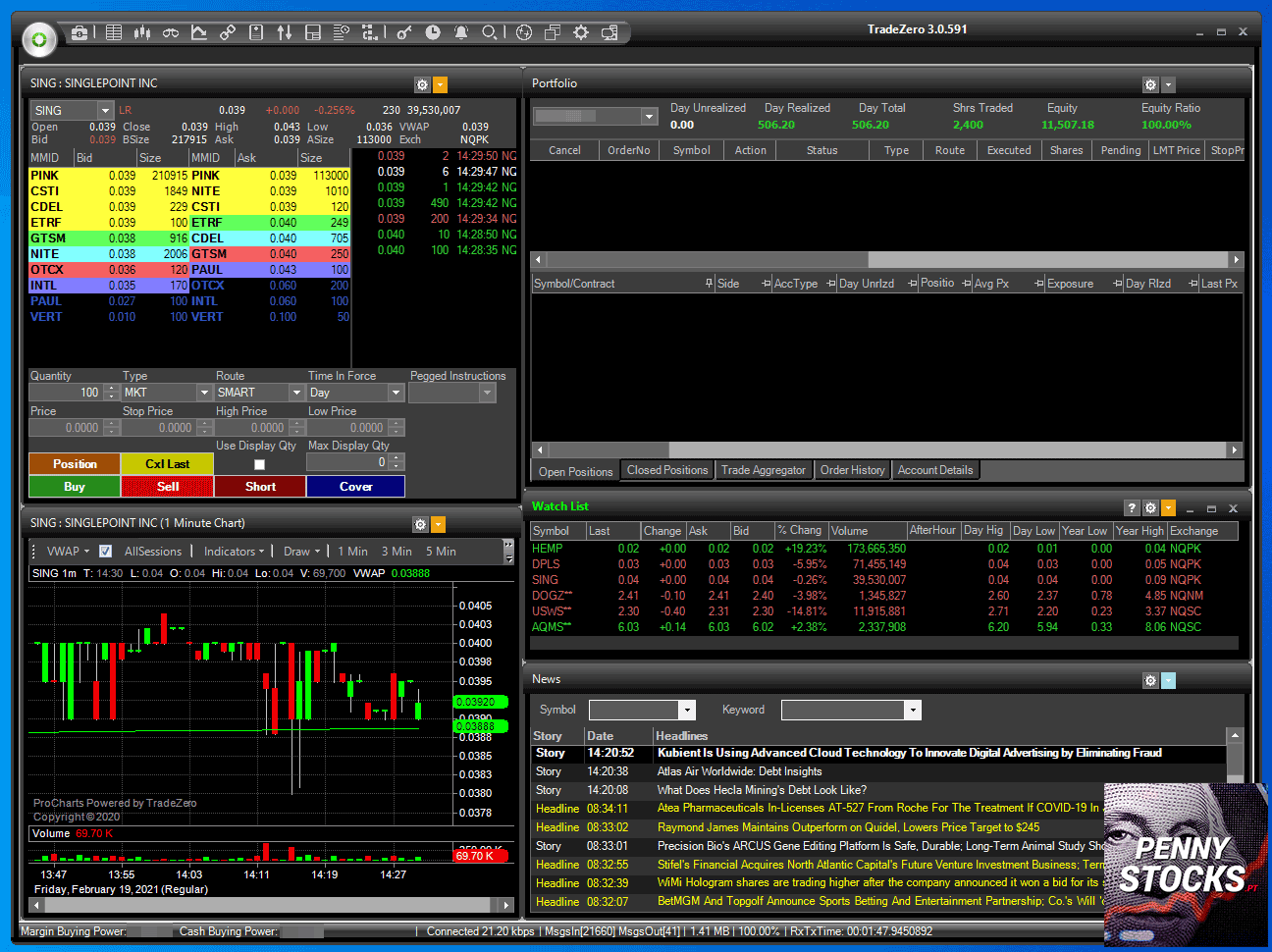Open the Portfolio account dropdown
The image size is (1272, 952).
[650, 116]
